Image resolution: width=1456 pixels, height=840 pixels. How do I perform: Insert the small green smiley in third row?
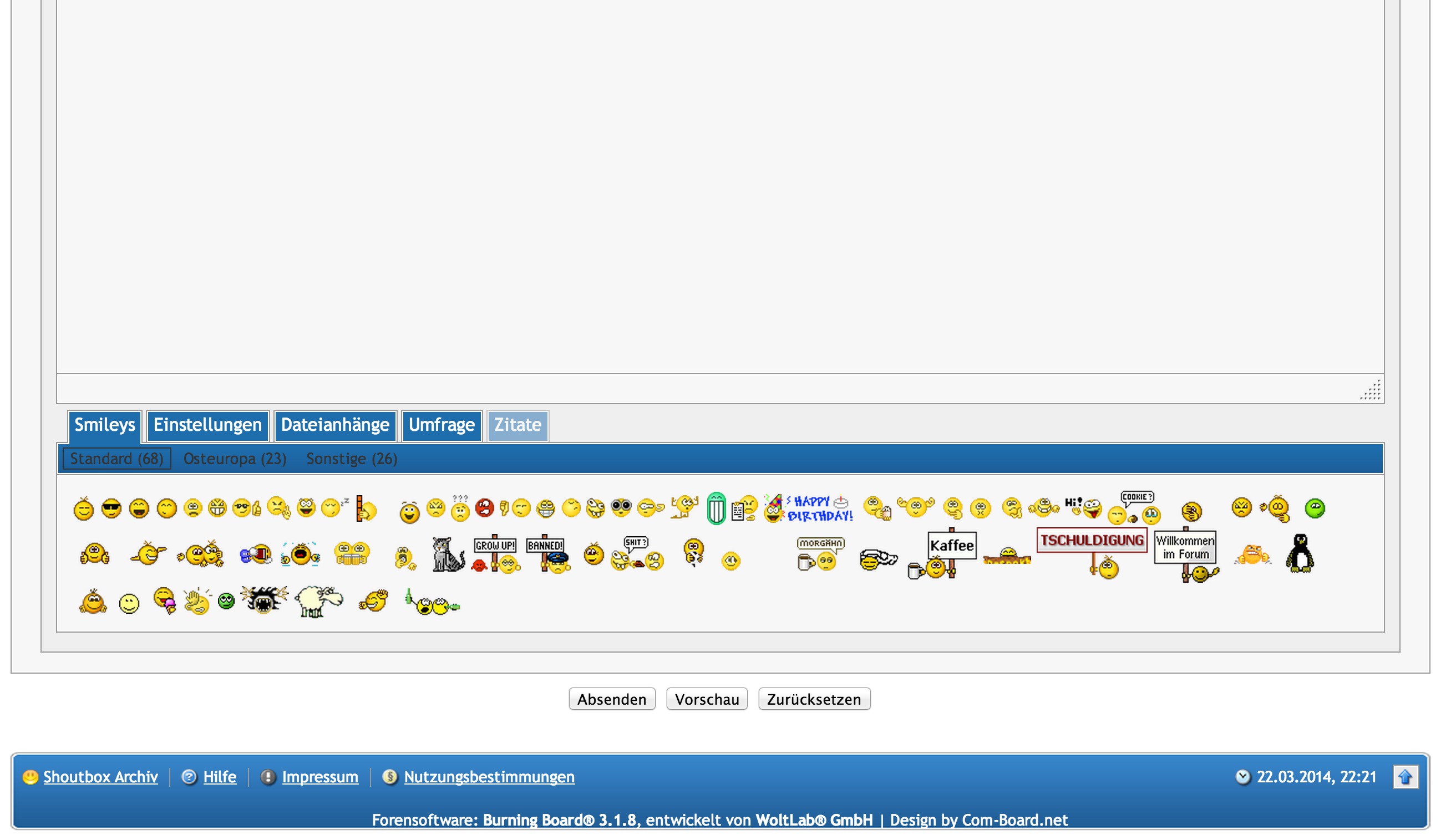(226, 601)
